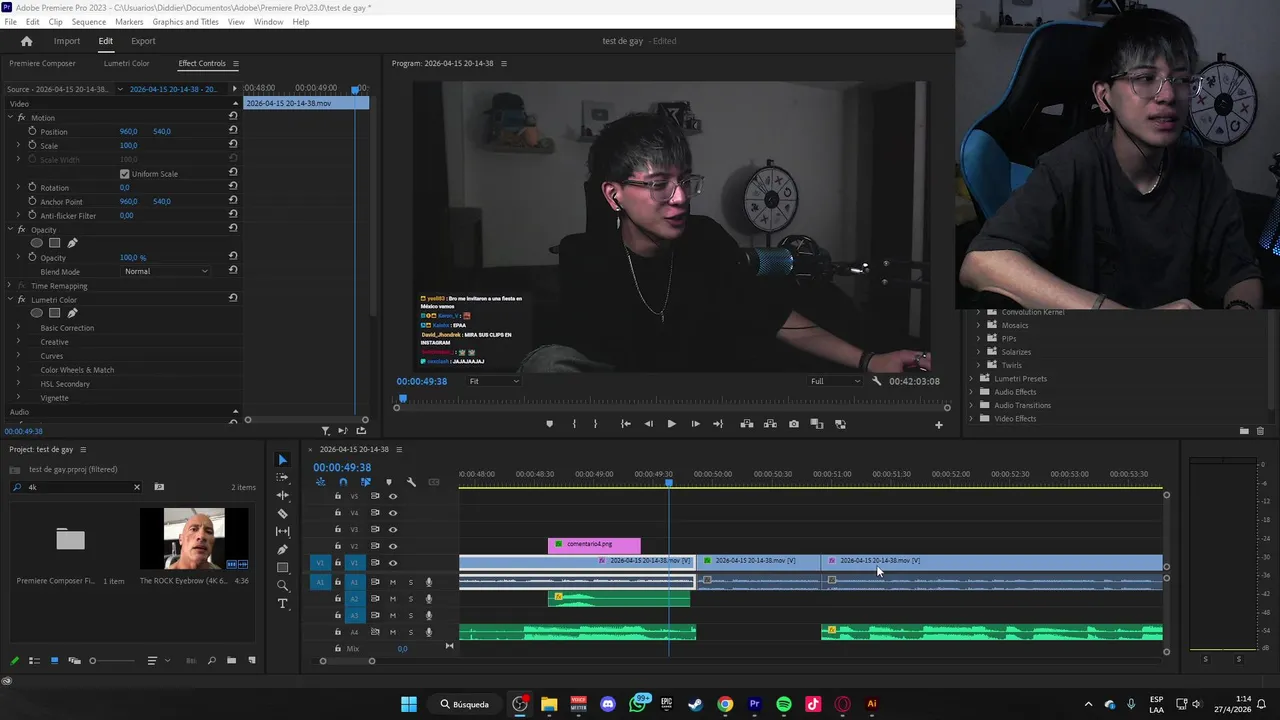Open the Markers menu
Viewport: 1280px width, 720px height.
tap(129, 22)
